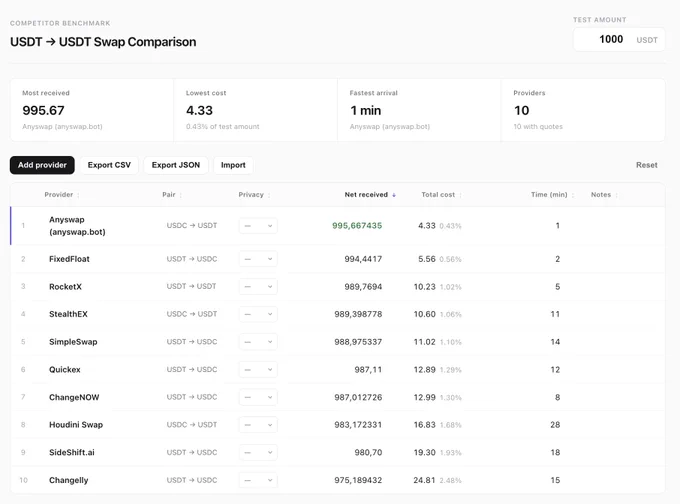Open privacy dropdown for ChangeNOW row
The width and height of the screenshot is (680, 504).
258,397
